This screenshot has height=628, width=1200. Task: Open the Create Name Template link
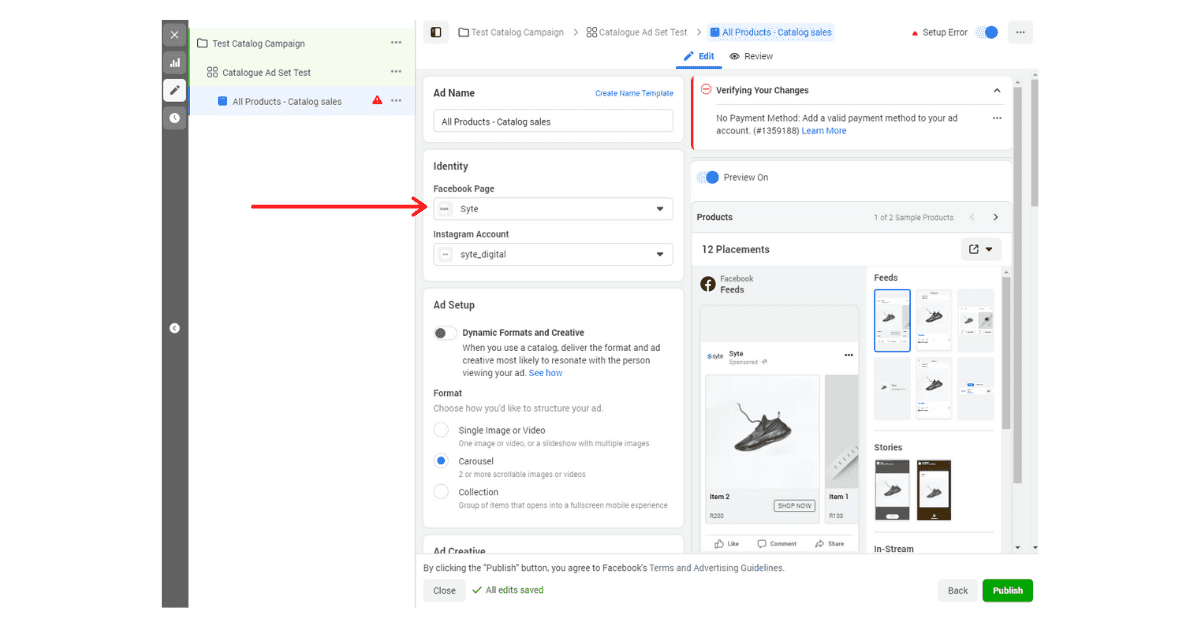point(634,93)
